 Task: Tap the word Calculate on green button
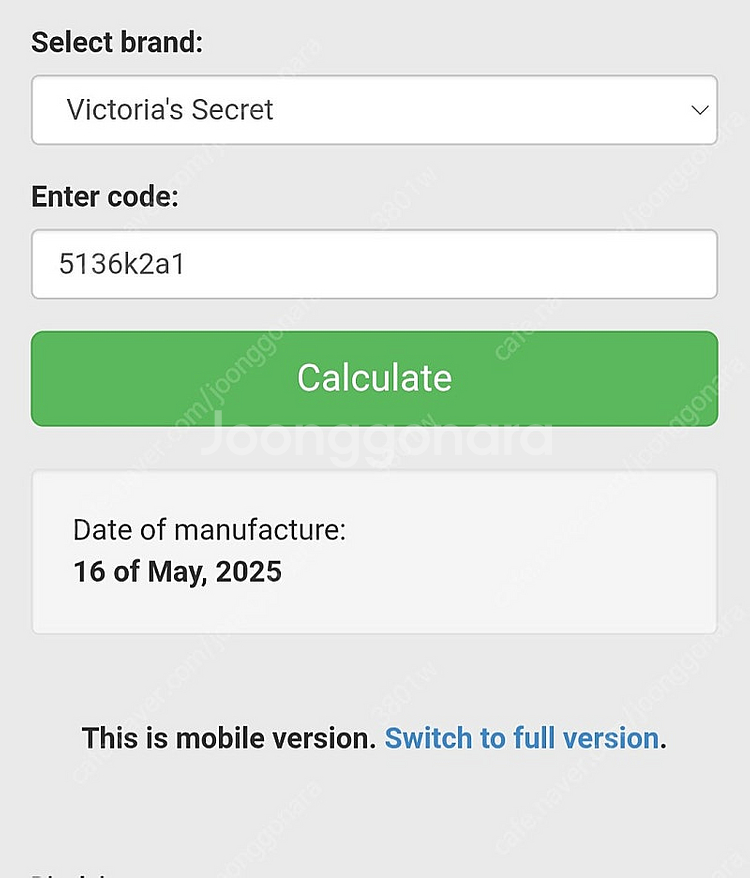[374, 378]
